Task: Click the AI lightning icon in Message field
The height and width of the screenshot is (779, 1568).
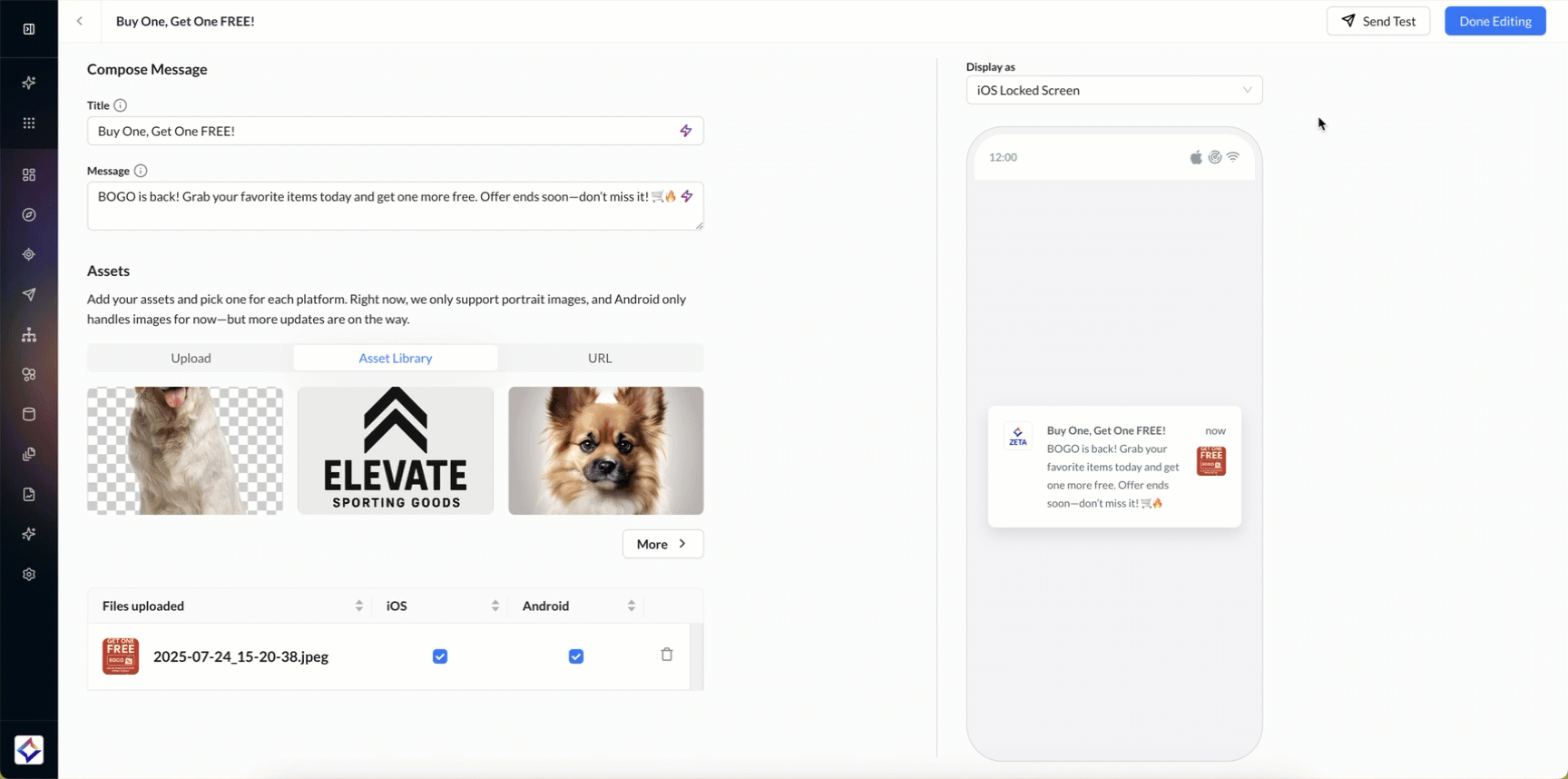Action: [687, 196]
